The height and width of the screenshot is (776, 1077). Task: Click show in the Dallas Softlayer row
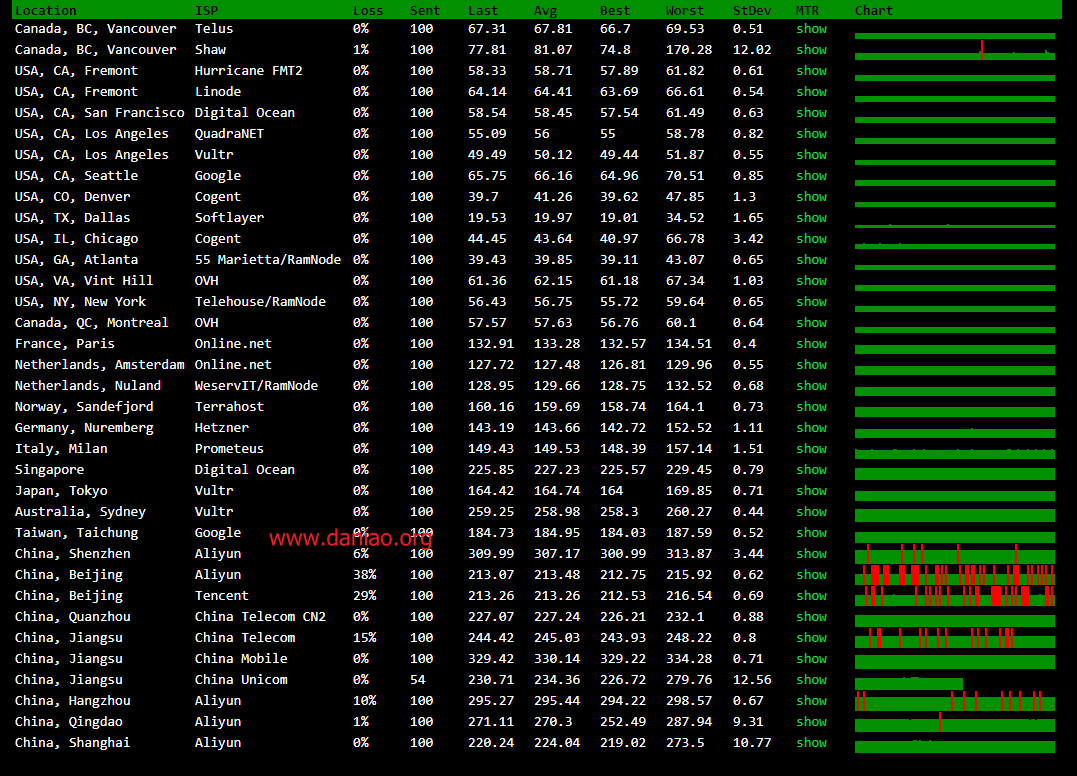(811, 218)
